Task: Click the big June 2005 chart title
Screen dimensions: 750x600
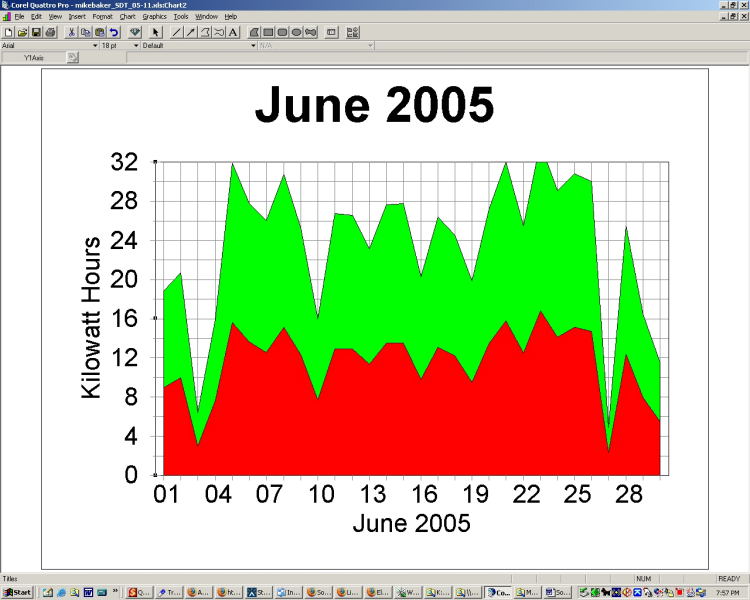Action: coord(374,105)
